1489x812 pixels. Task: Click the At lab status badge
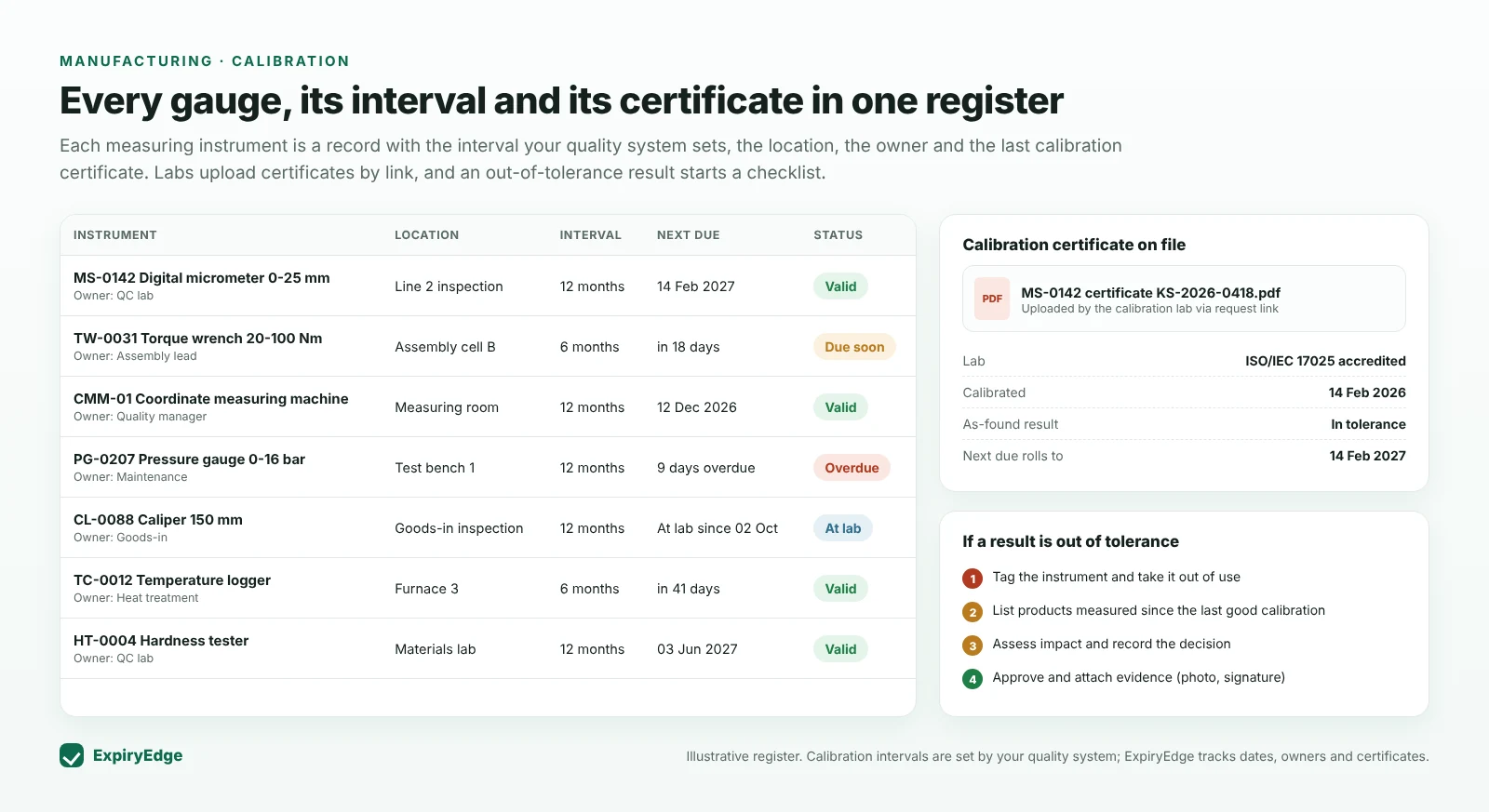pos(843,528)
